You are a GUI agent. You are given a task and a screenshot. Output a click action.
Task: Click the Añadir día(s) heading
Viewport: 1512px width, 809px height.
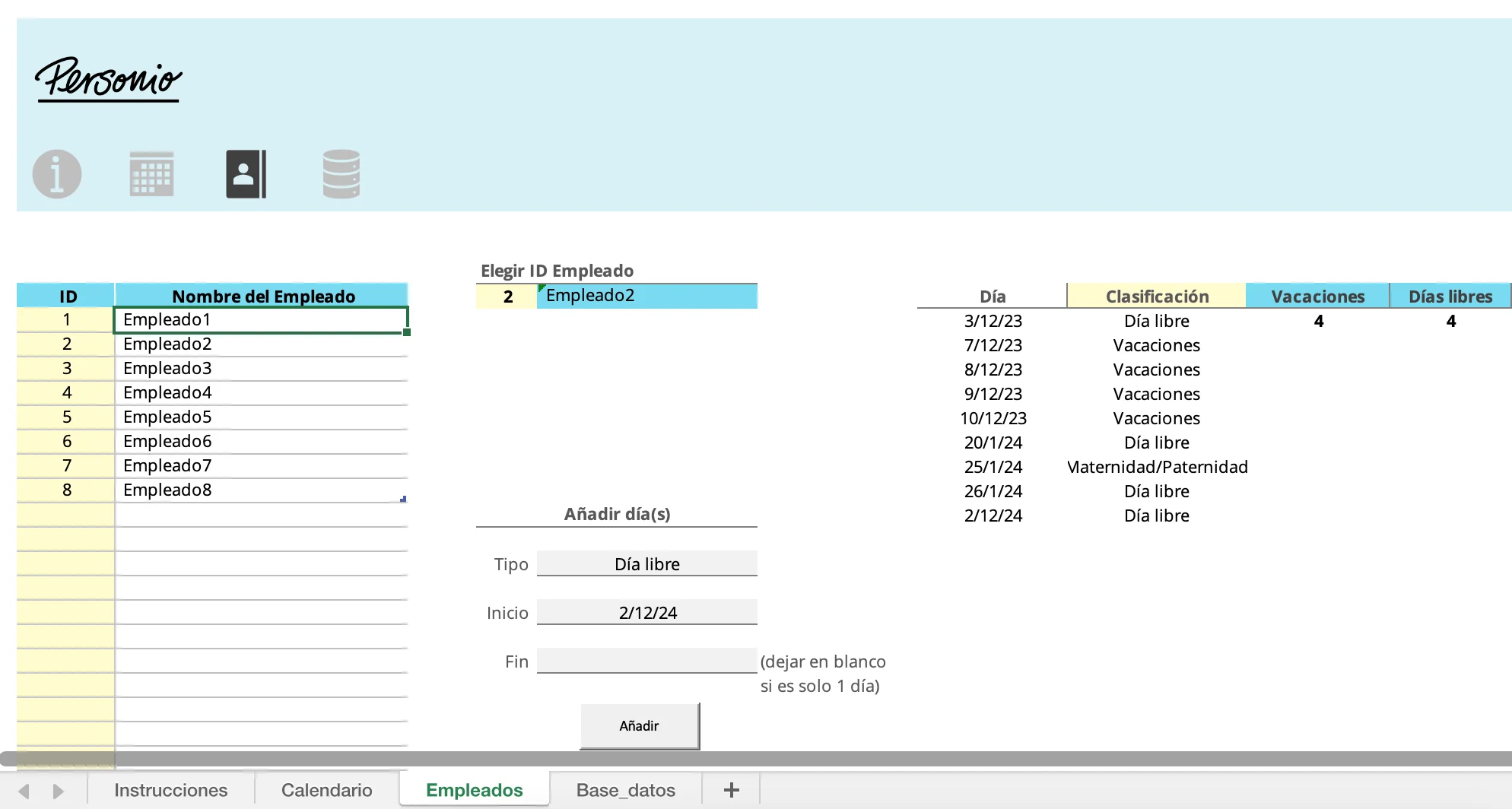617,514
